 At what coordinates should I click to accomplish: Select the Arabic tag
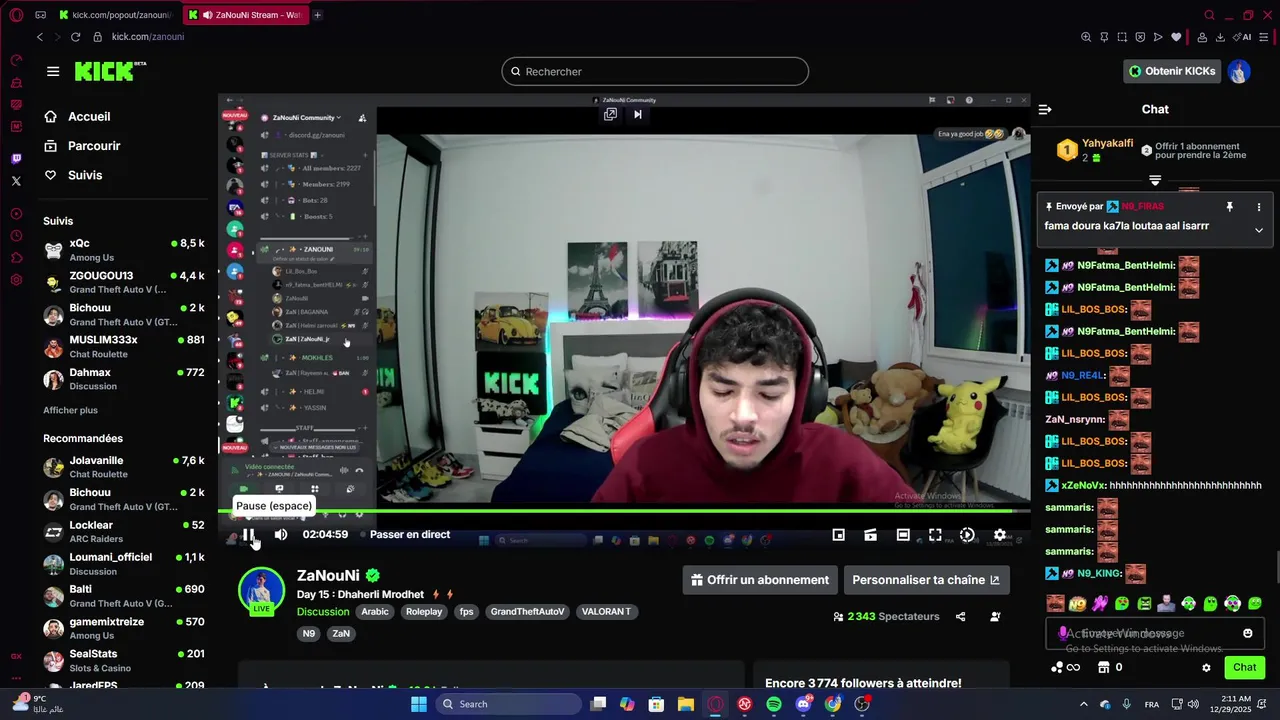[x=375, y=612]
